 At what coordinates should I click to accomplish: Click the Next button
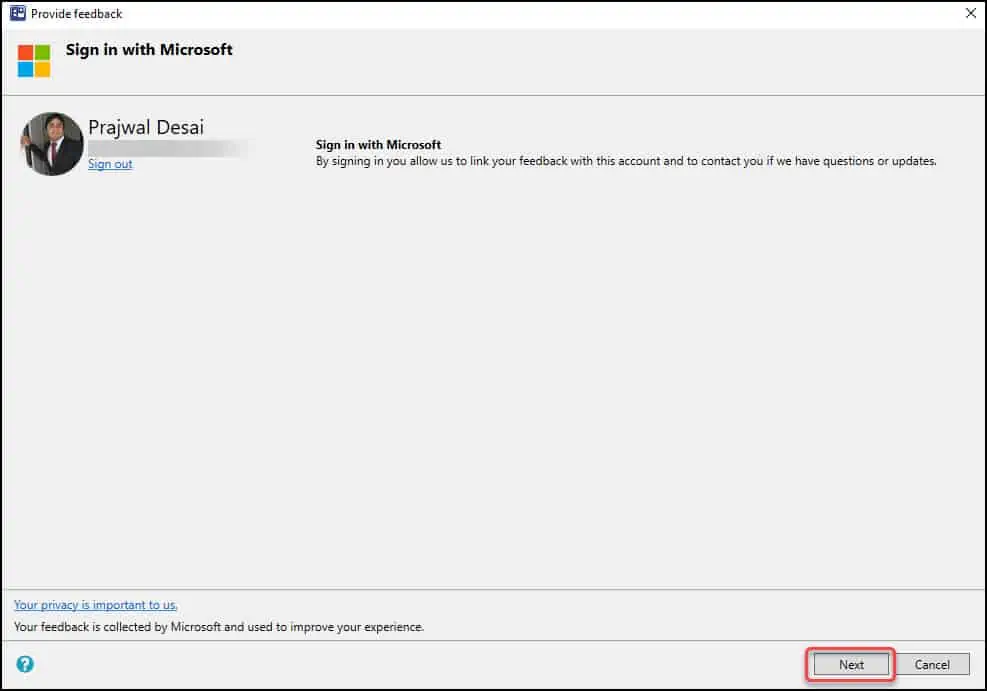click(851, 664)
